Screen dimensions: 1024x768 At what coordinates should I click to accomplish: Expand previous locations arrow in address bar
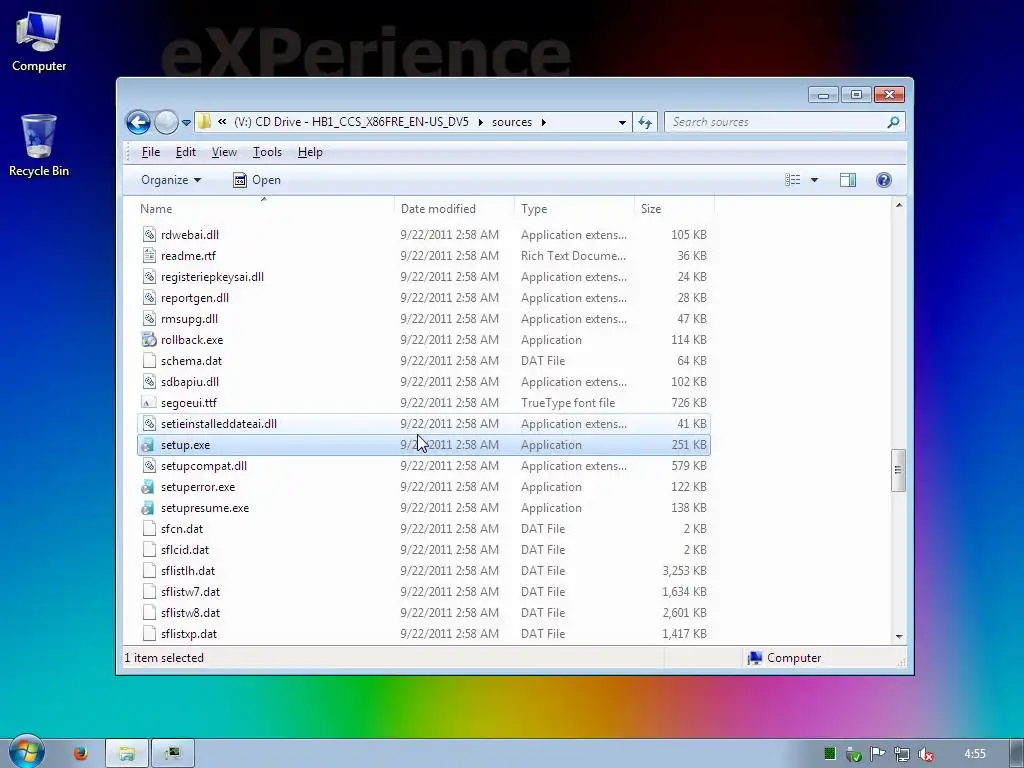click(622, 122)
